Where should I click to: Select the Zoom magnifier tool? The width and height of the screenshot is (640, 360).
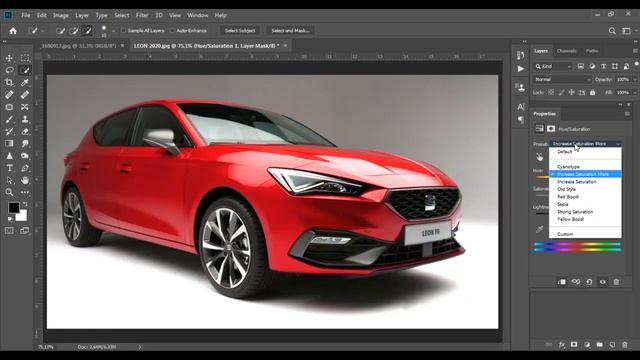pos(9,192)
